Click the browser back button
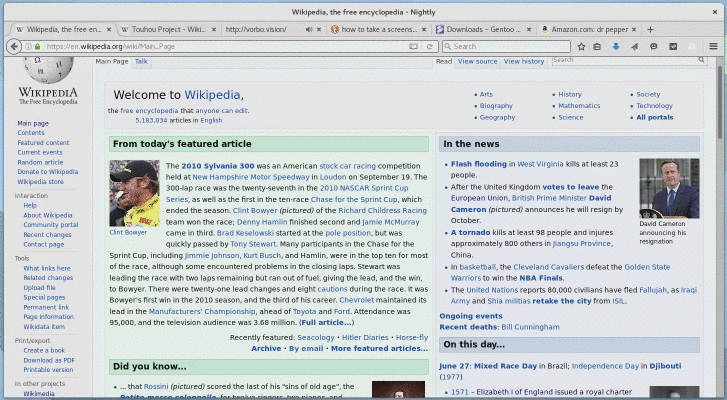 click(x=13, y=47)
